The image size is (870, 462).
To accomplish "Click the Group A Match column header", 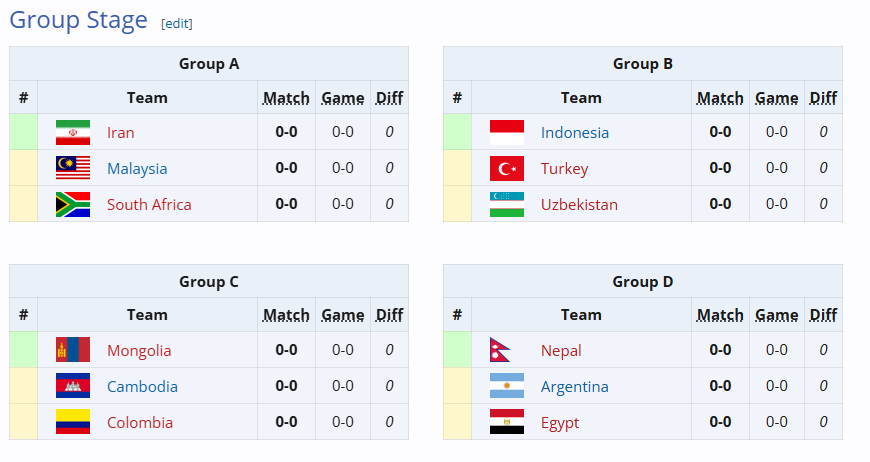I will tap(286, 98).
